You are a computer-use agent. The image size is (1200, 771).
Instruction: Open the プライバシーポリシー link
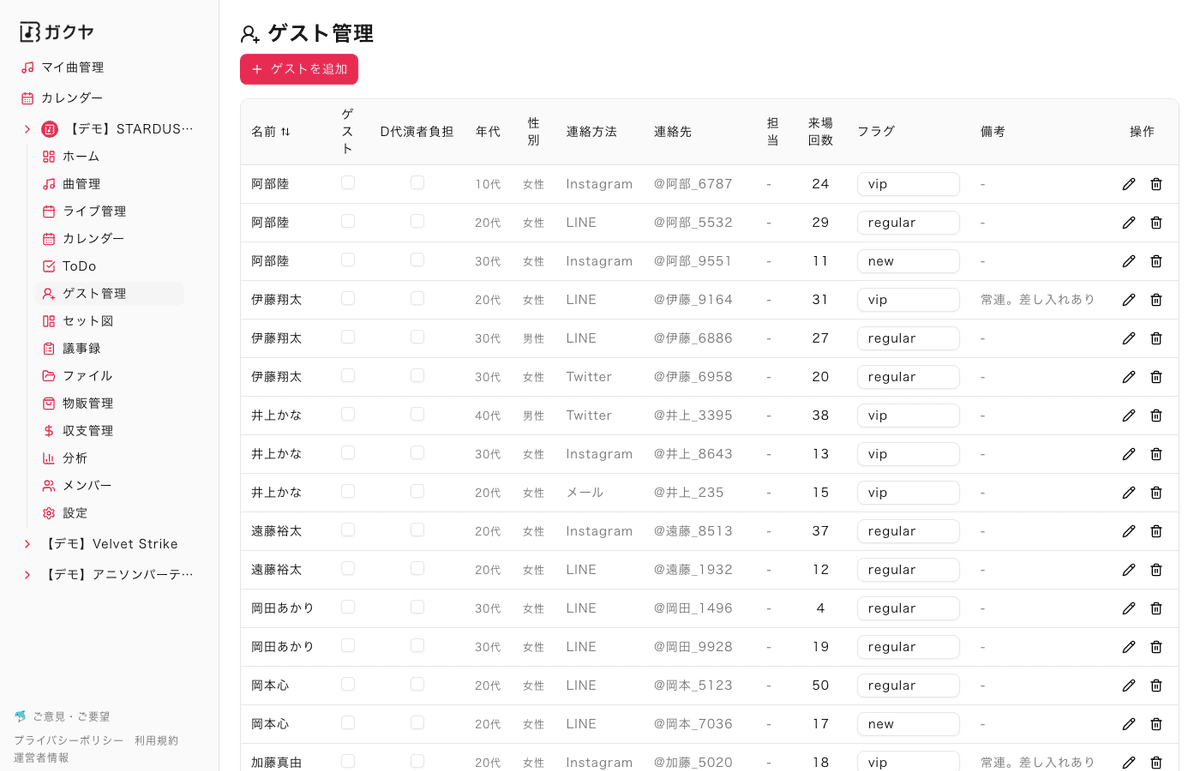(69, 740)
